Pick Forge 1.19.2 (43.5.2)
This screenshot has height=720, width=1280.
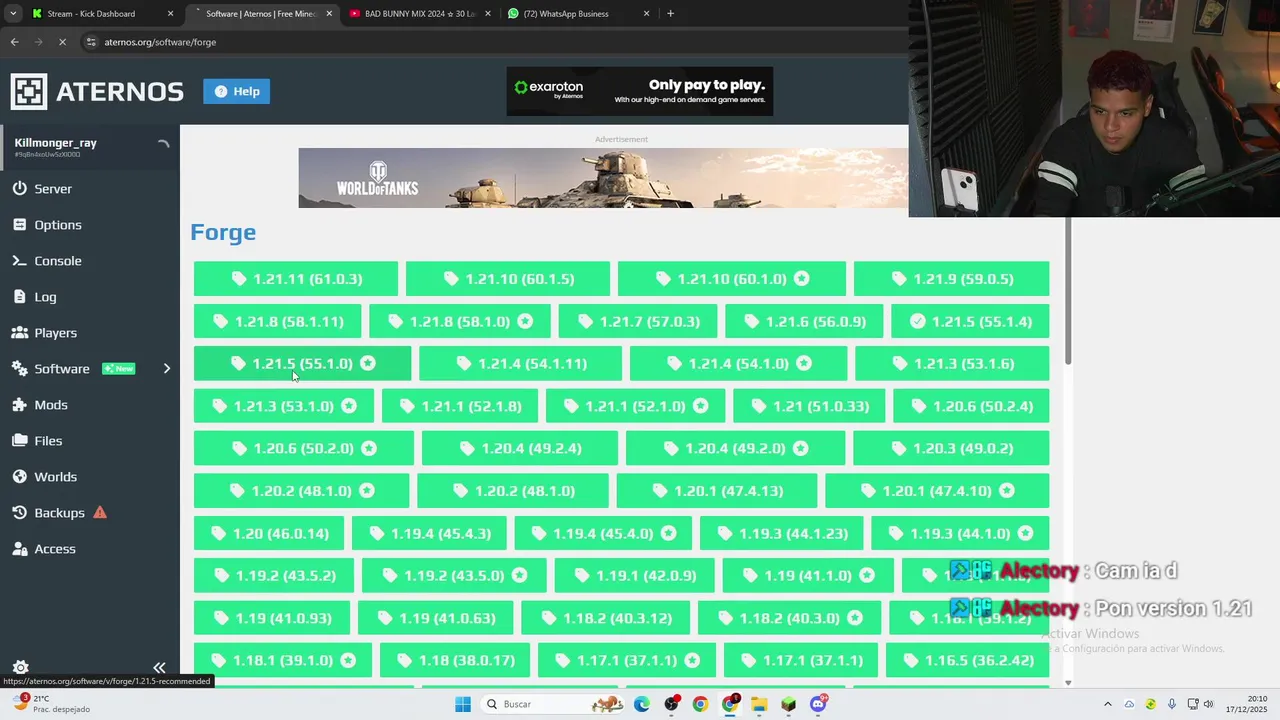point(274,575)
